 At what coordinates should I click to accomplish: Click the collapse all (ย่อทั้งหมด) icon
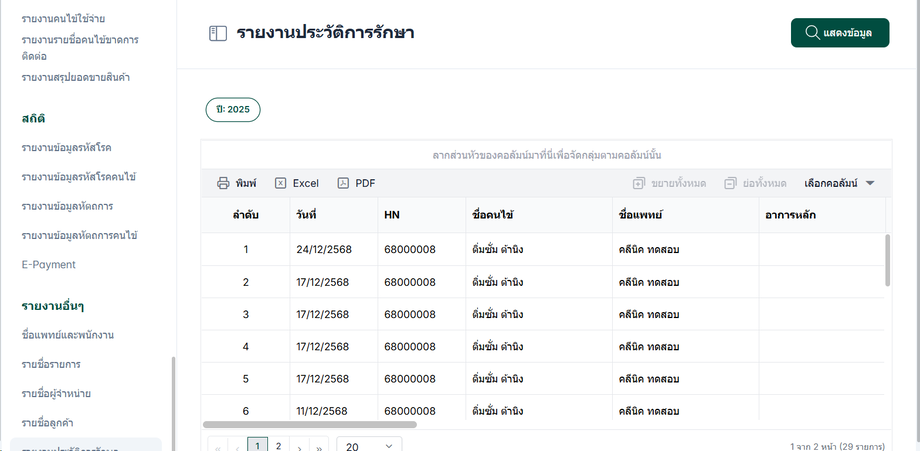(730, 183)
